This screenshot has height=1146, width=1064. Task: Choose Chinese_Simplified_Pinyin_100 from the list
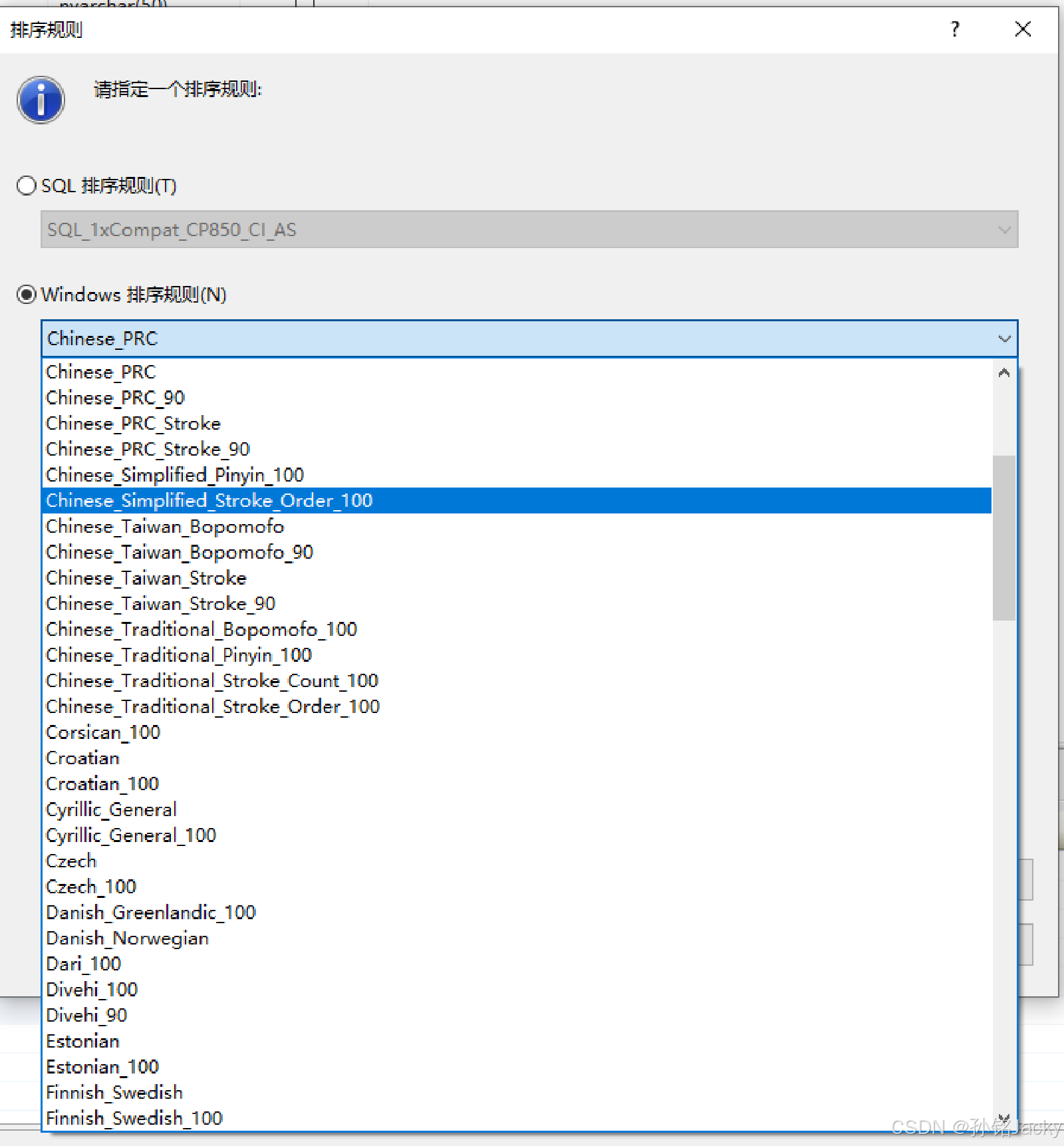175,475
